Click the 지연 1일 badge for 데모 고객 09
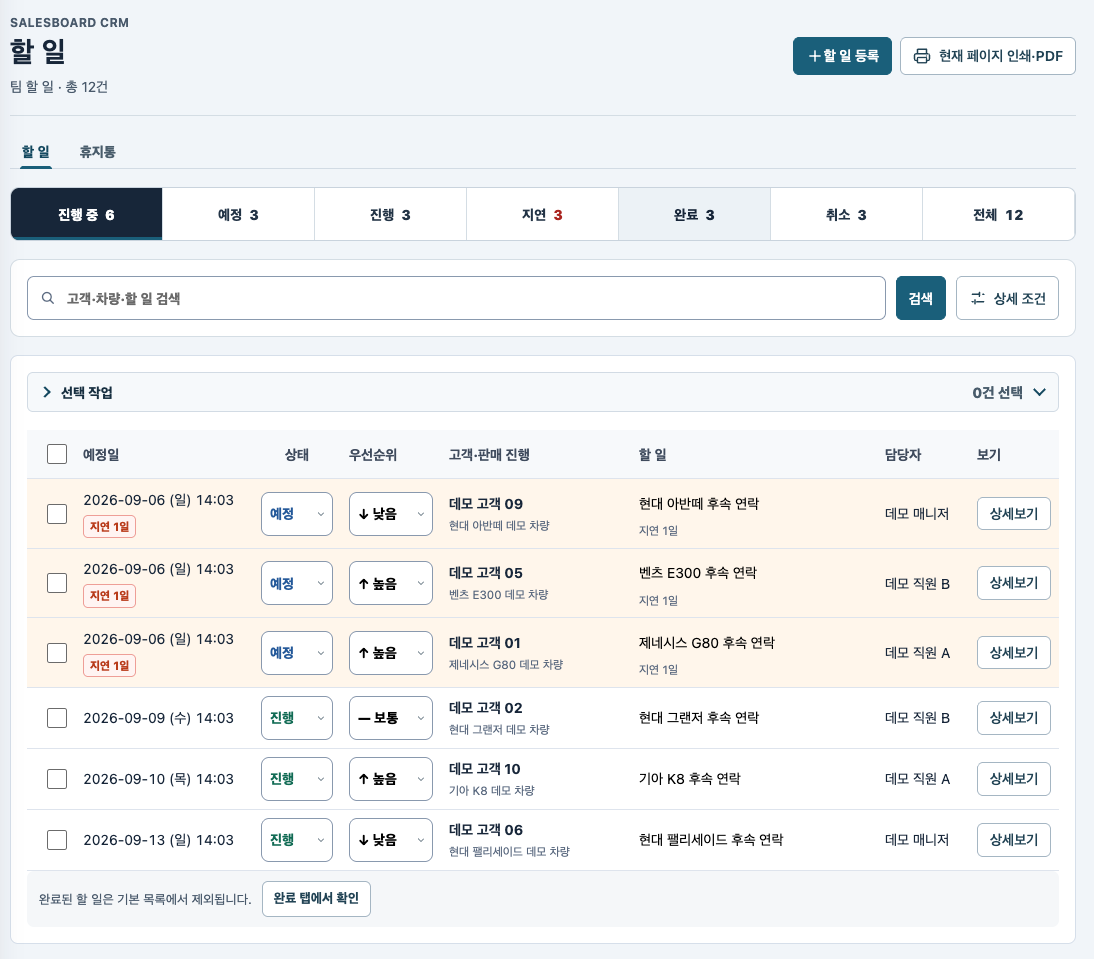This screenshot has height=959, width=1094. pyautogui.click(x=110, y=526)
